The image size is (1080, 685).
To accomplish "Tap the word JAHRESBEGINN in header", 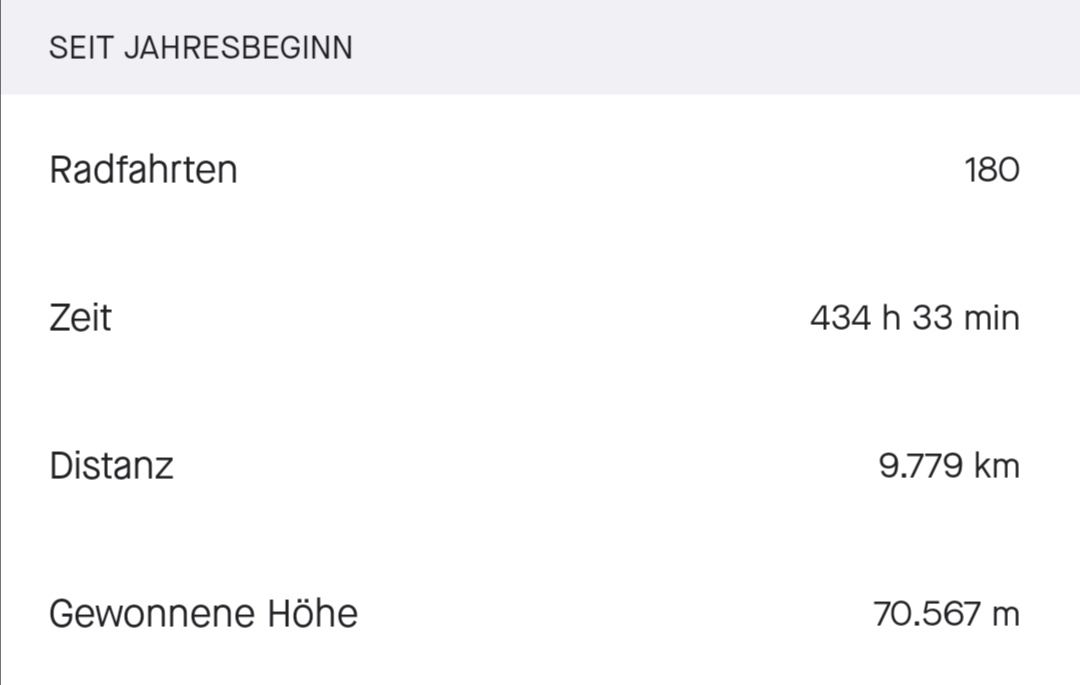I will tap(238, 48).
